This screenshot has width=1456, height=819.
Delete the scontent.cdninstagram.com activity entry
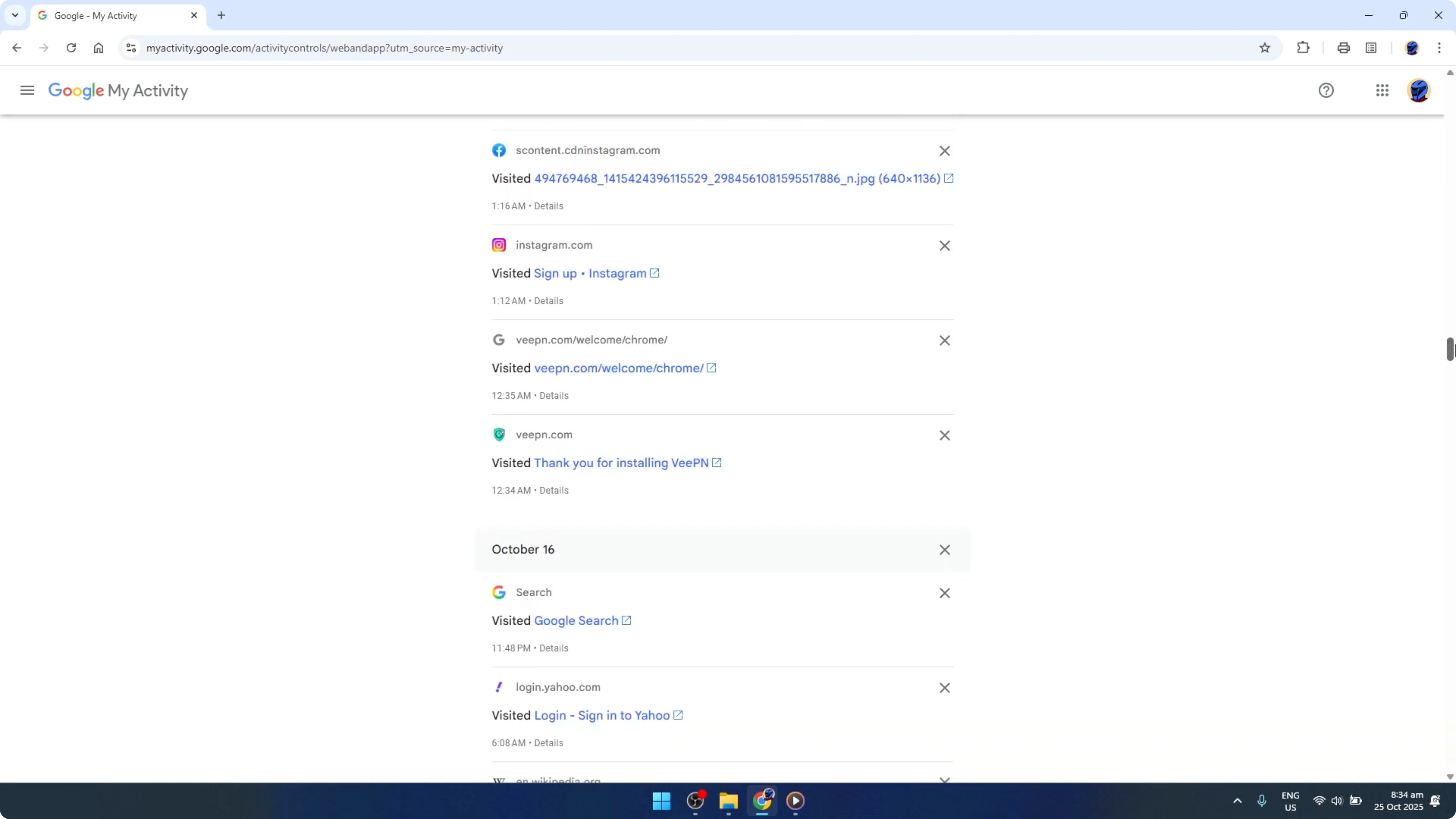click(944, 151)
